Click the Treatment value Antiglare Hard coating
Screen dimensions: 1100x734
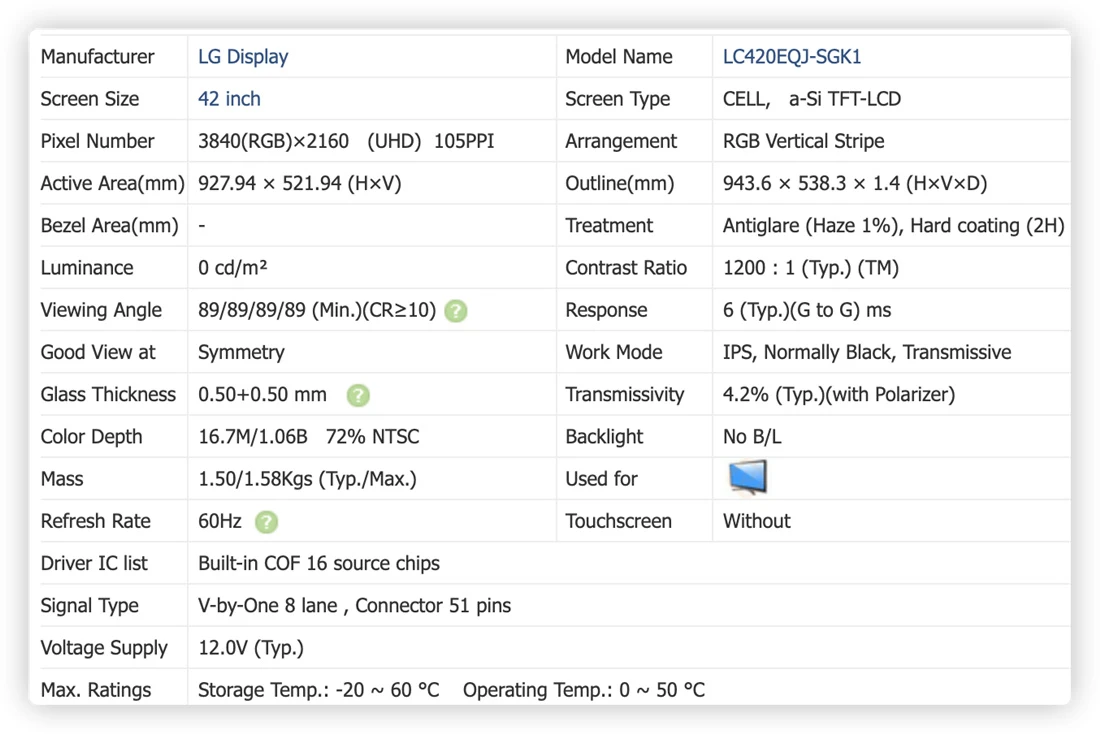pos(893,226)
